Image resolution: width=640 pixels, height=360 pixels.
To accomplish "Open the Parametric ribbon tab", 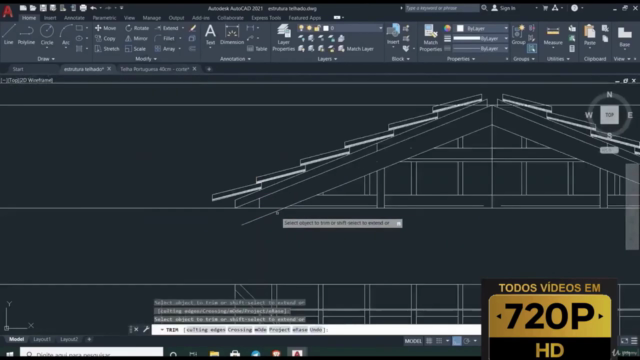I will click(104, 18).
